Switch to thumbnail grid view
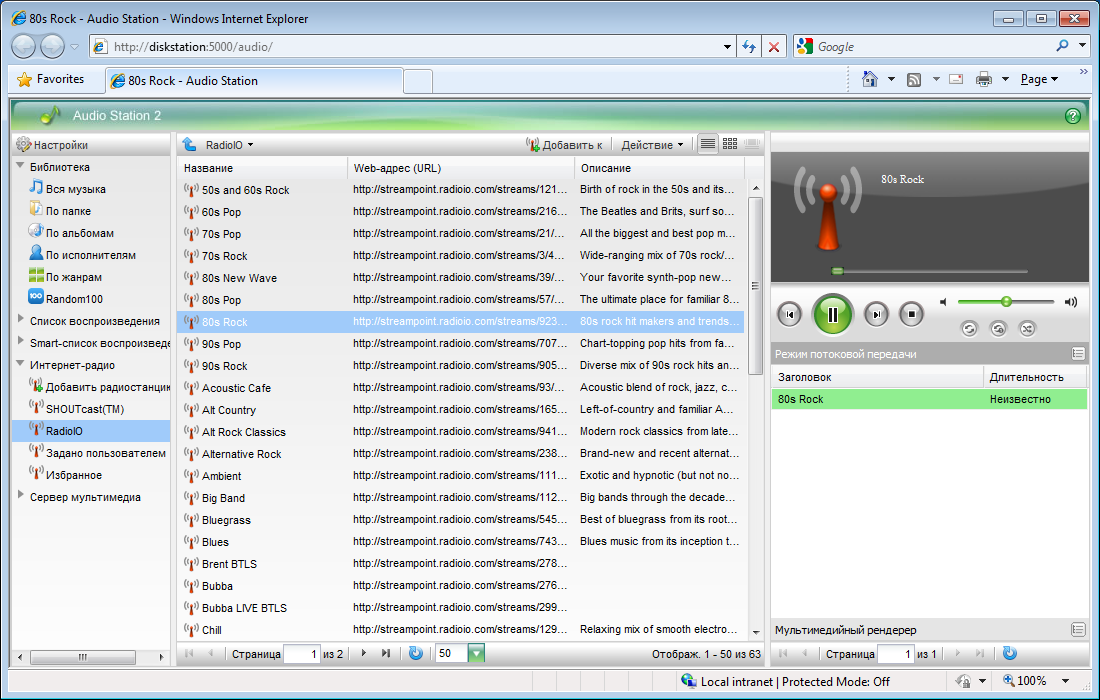This screenshot has height=700, width=1100. pos(730,144)
